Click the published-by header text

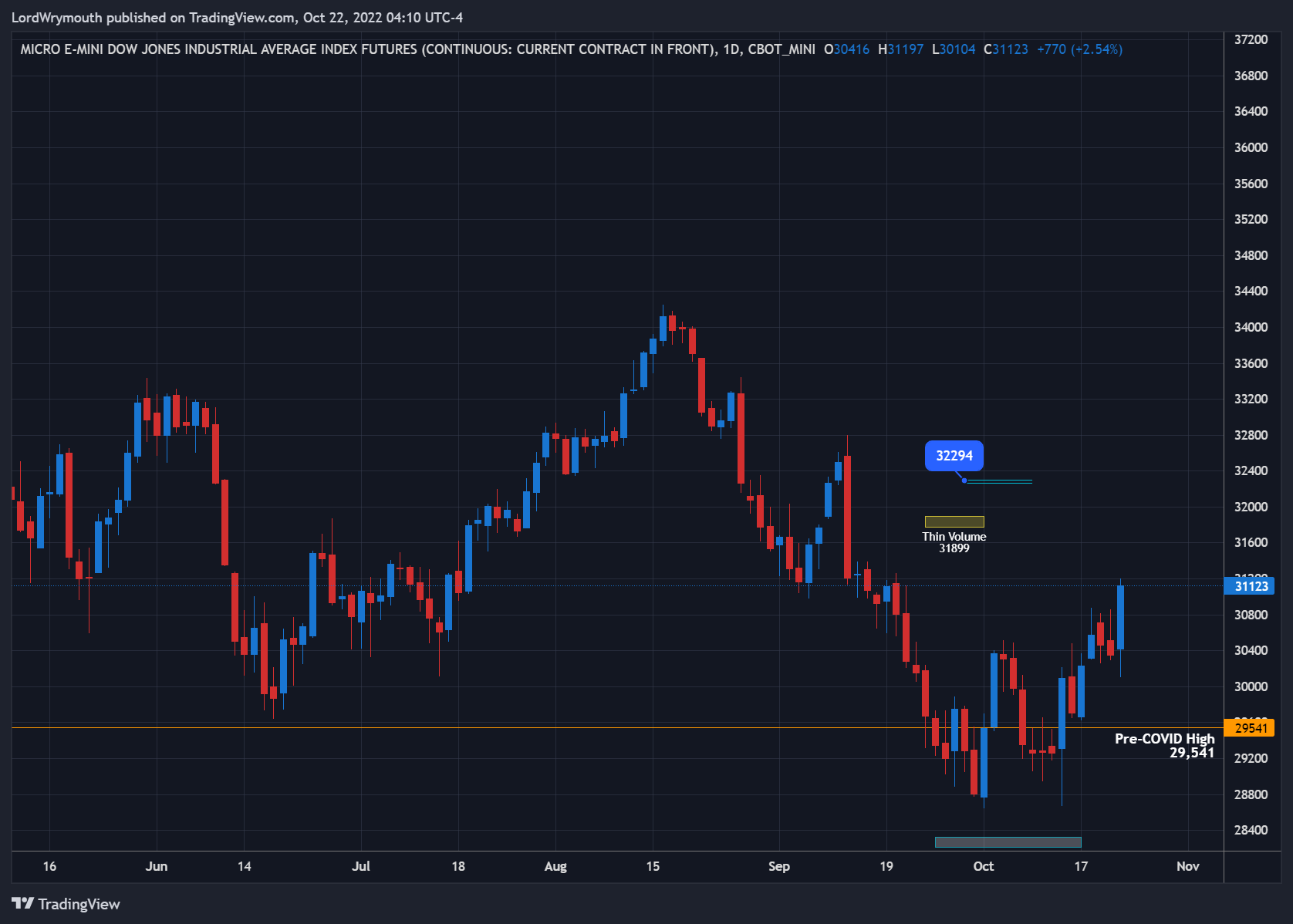pos(237,17)
